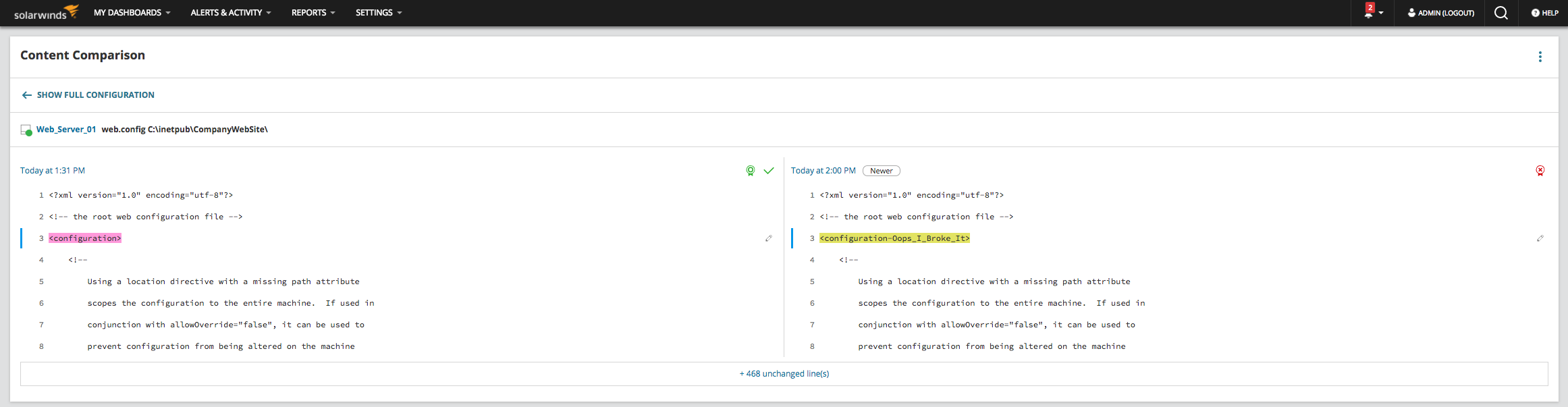This screenshot has width=1568, height=407.
Task: Click the Web_Server_01 node status icon
Action: pos(26,130)
